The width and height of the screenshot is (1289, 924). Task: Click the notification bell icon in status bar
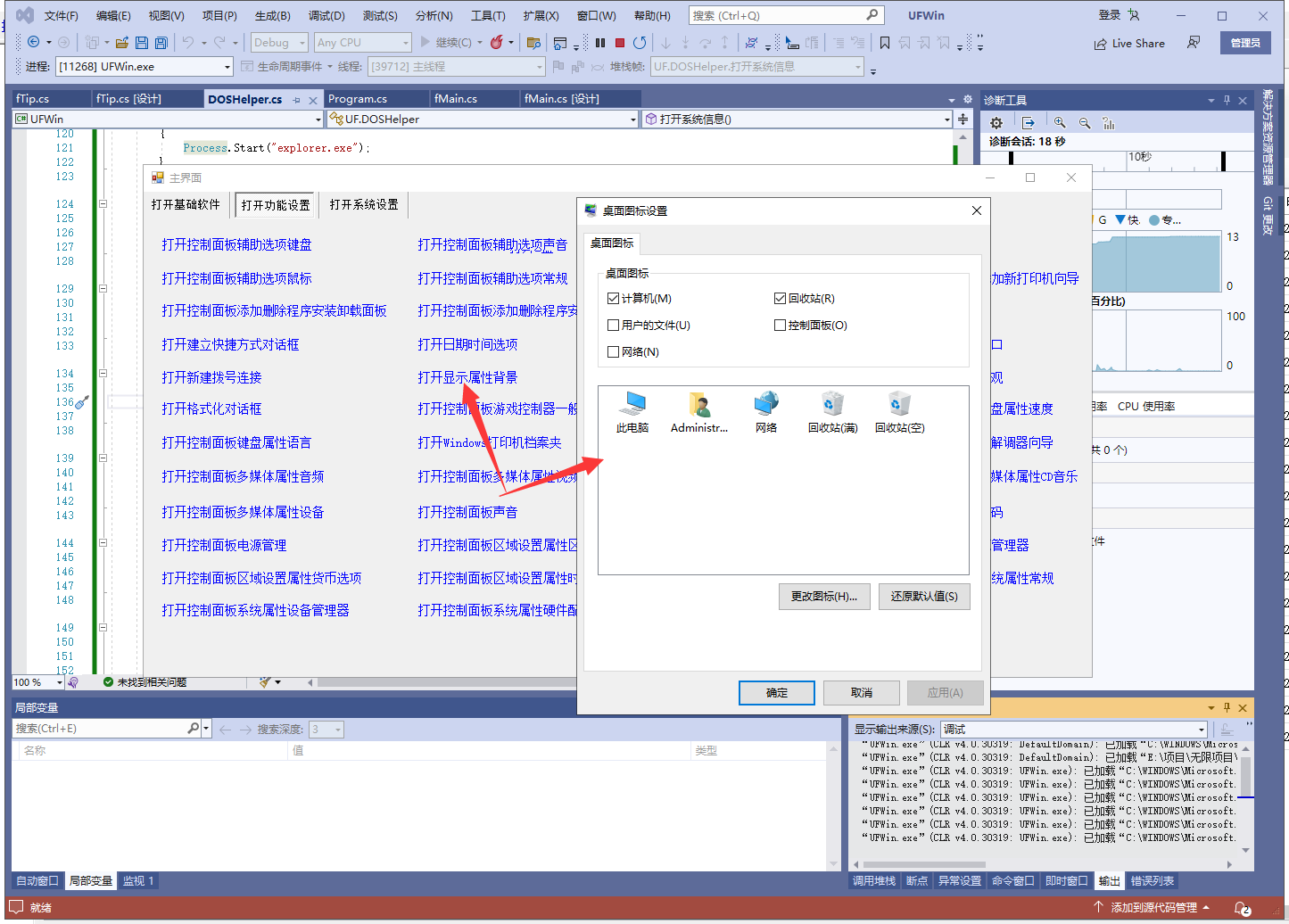tap(1242, 907)
